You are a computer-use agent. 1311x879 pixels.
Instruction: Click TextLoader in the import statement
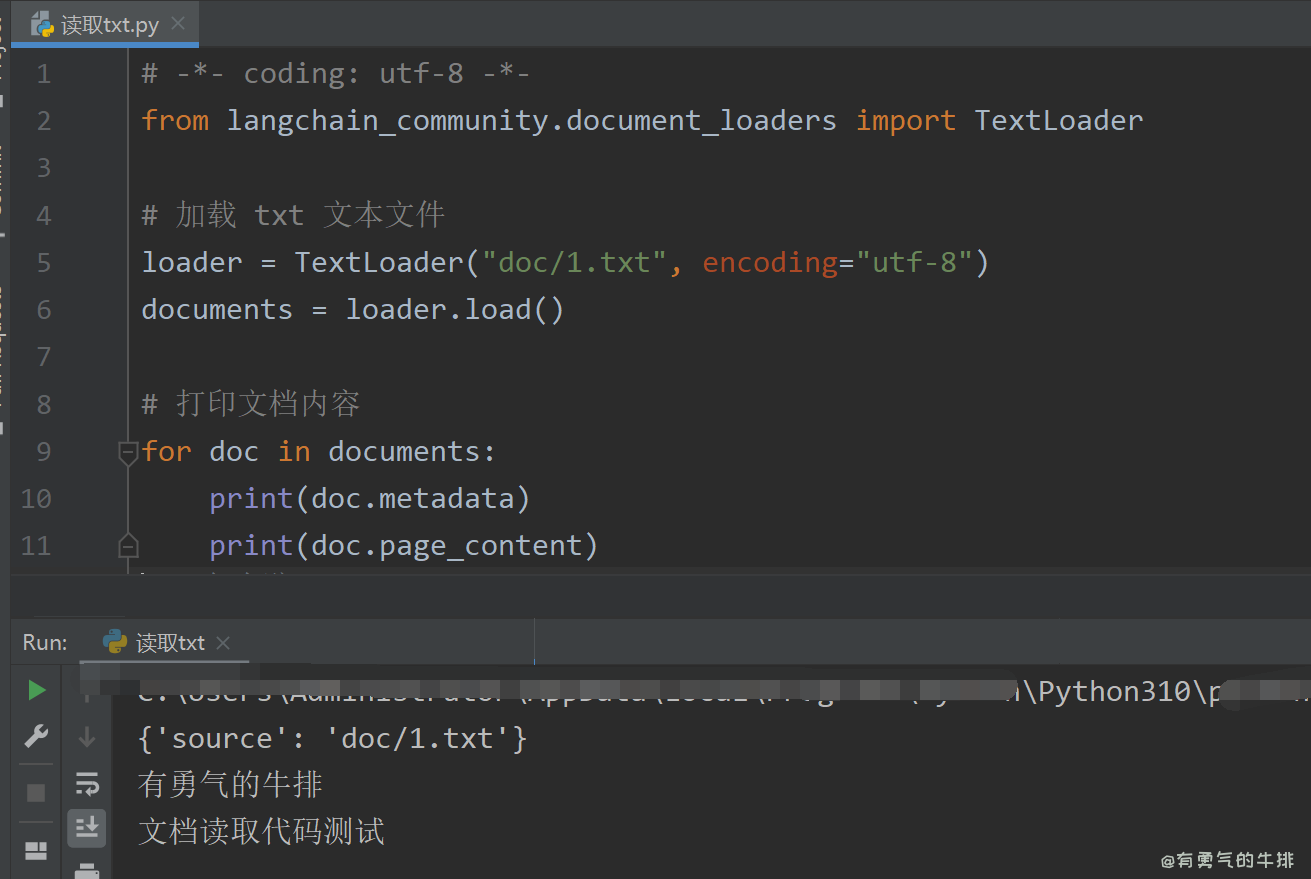1058,121
